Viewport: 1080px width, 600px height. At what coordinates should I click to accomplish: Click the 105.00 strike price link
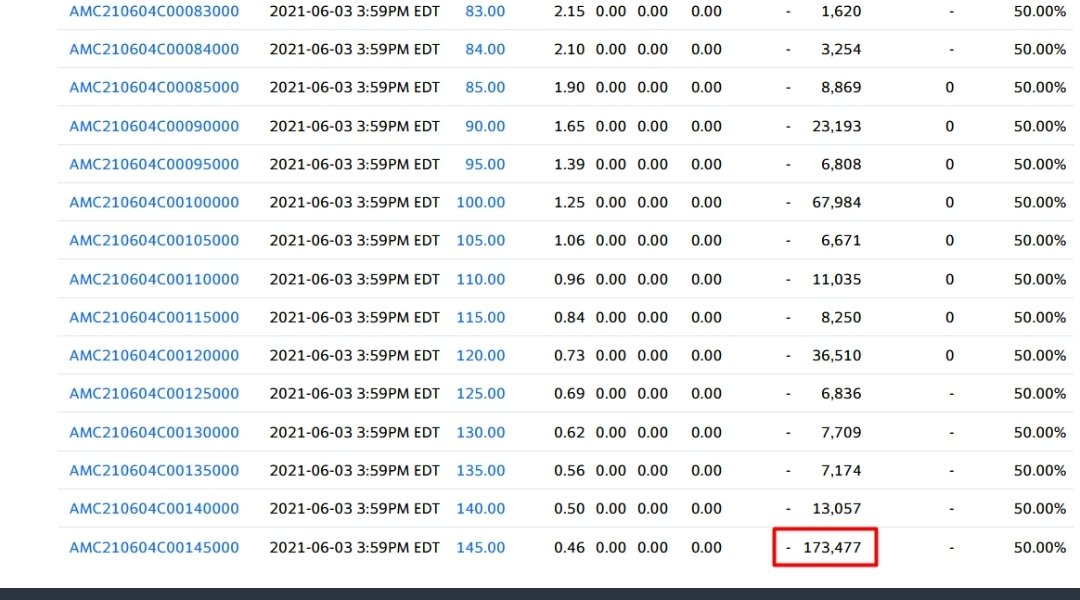click(481, 240)
